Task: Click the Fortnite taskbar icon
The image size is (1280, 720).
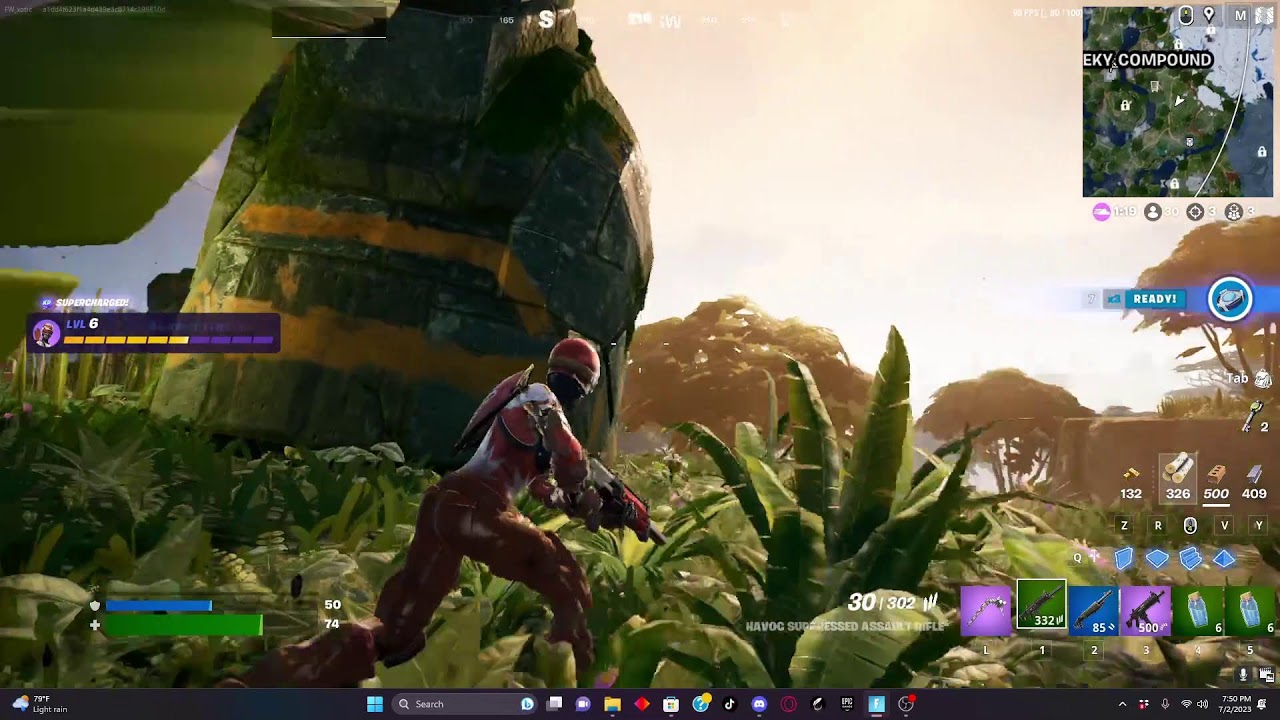Action: (x=876, y=704)
